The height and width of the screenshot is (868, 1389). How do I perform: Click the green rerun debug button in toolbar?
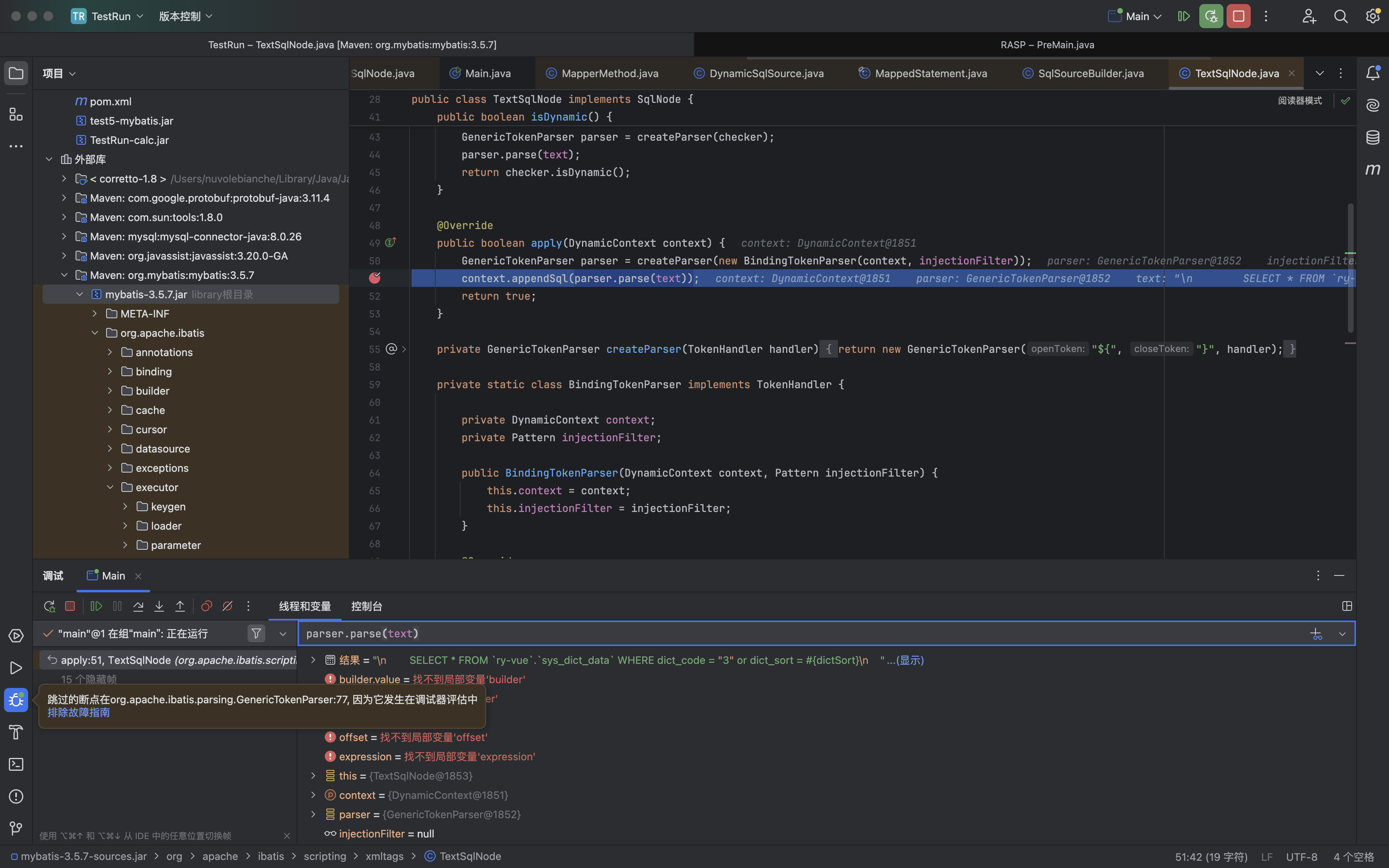(x=1211, y=16)
